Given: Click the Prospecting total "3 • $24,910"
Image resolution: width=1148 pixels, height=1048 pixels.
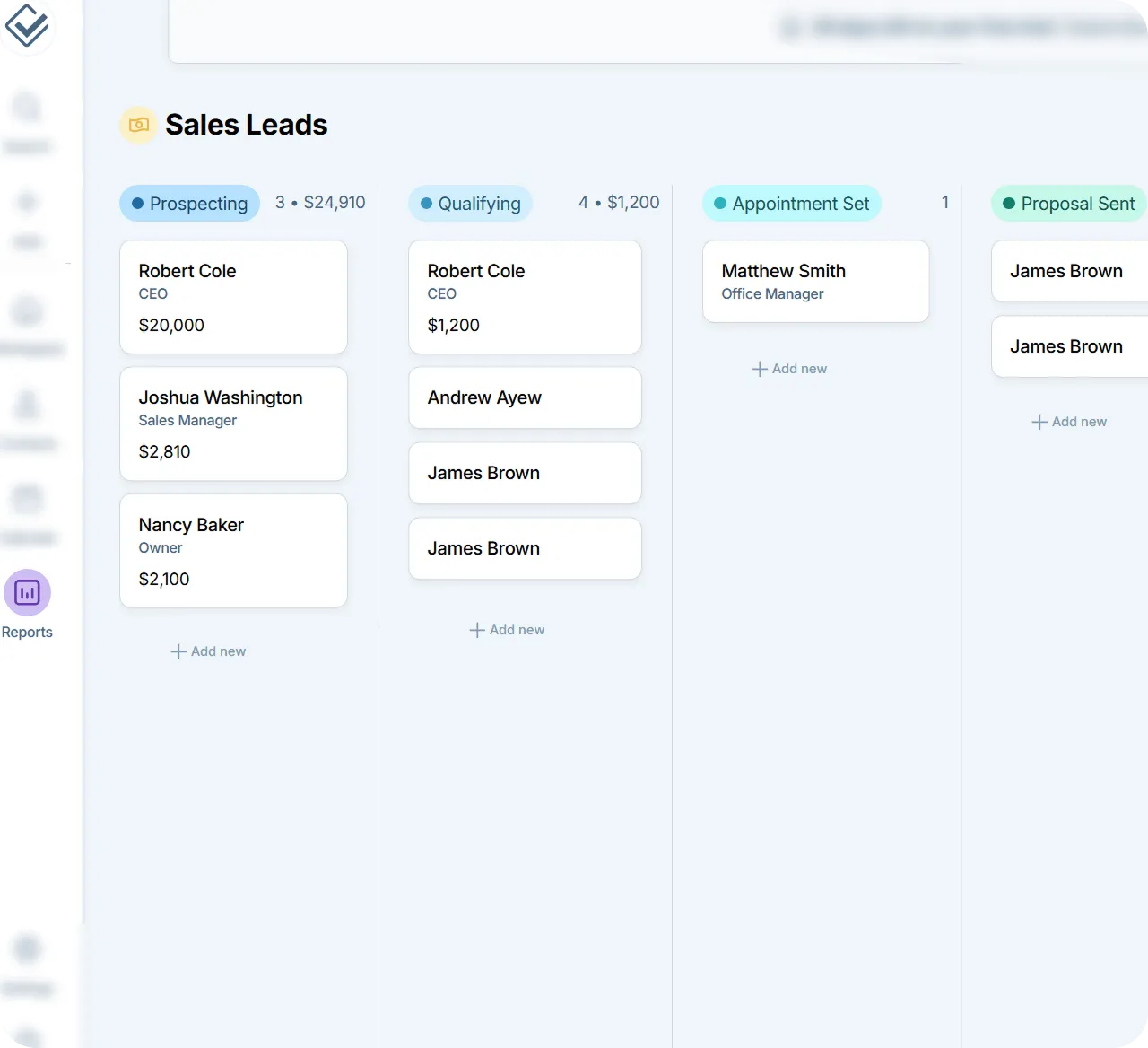Looking at the screenshot, I should point(320,203).
